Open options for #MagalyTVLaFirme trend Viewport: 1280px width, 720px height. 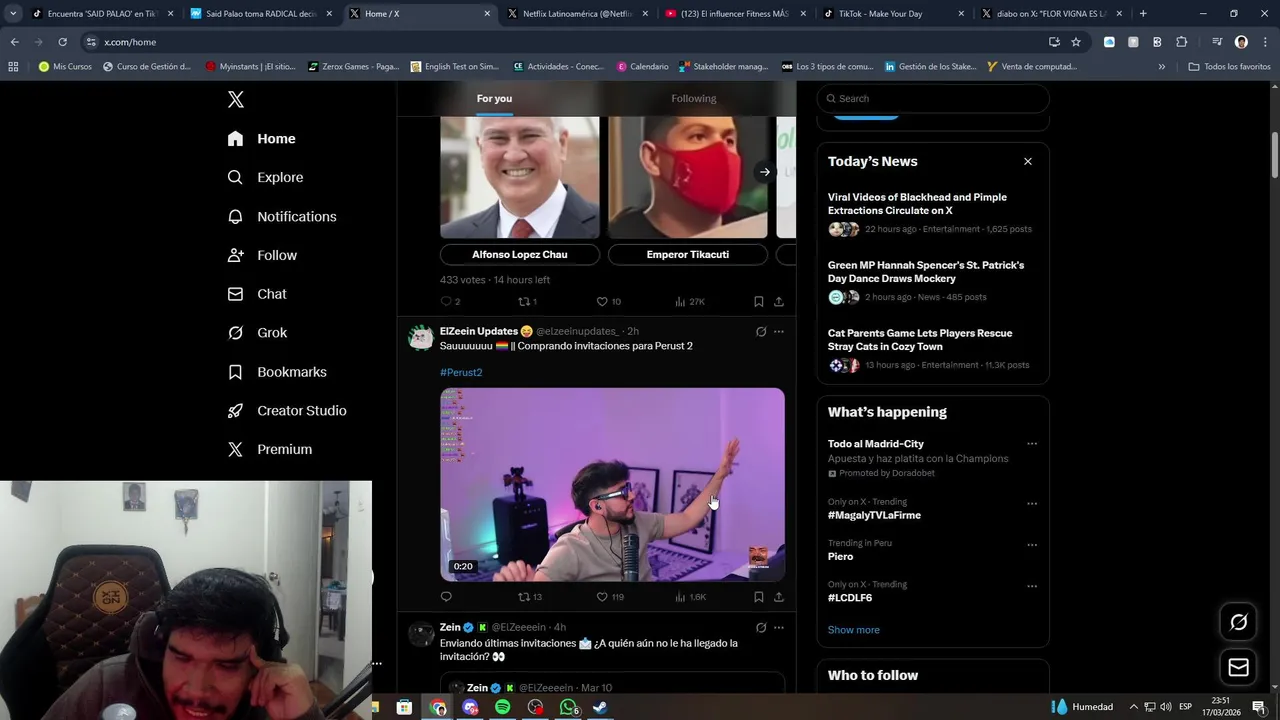tap(1032, 503)
